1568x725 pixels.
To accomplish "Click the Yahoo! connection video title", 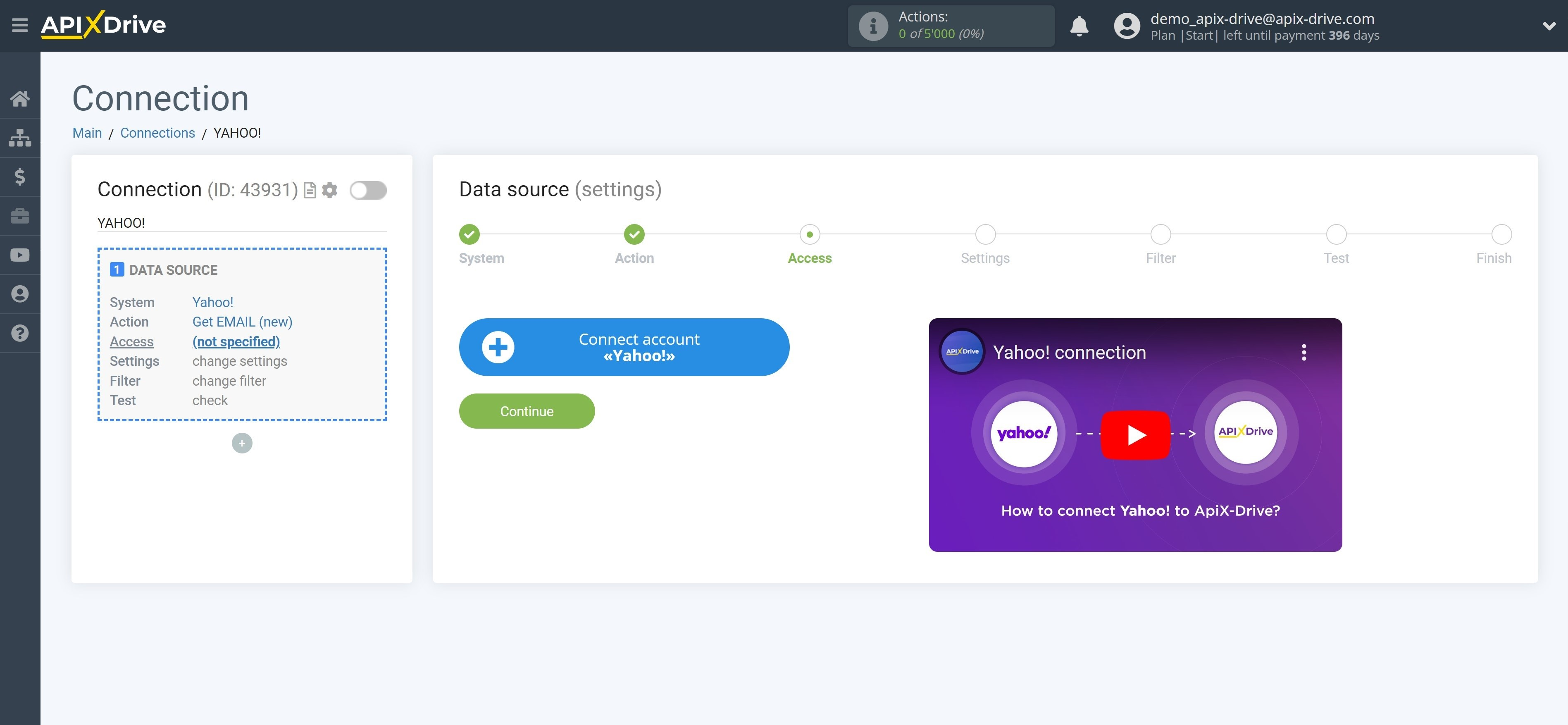I will click(x=1069, y=353).
